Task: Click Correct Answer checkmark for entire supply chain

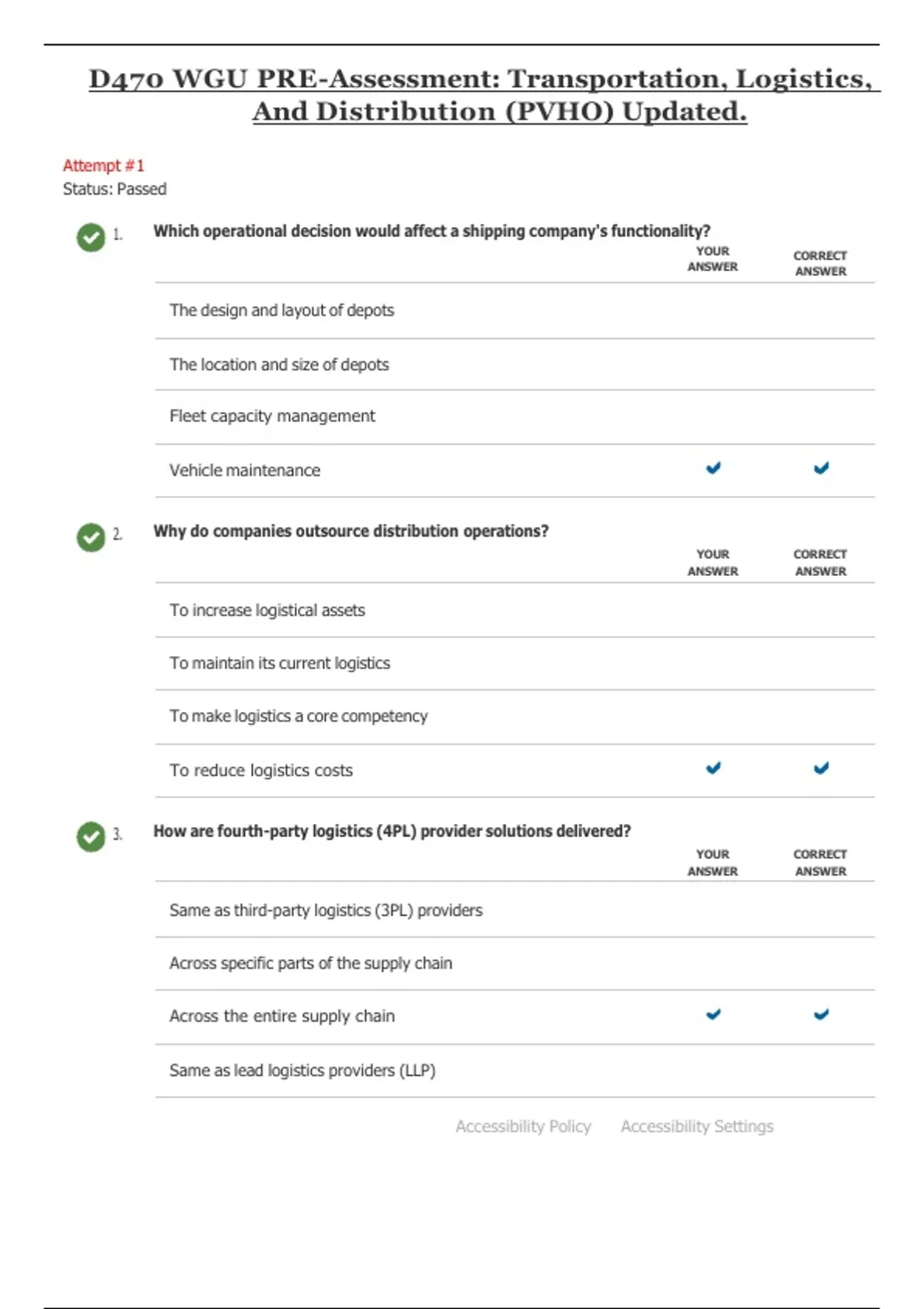Action: [x=821, y=1014]
